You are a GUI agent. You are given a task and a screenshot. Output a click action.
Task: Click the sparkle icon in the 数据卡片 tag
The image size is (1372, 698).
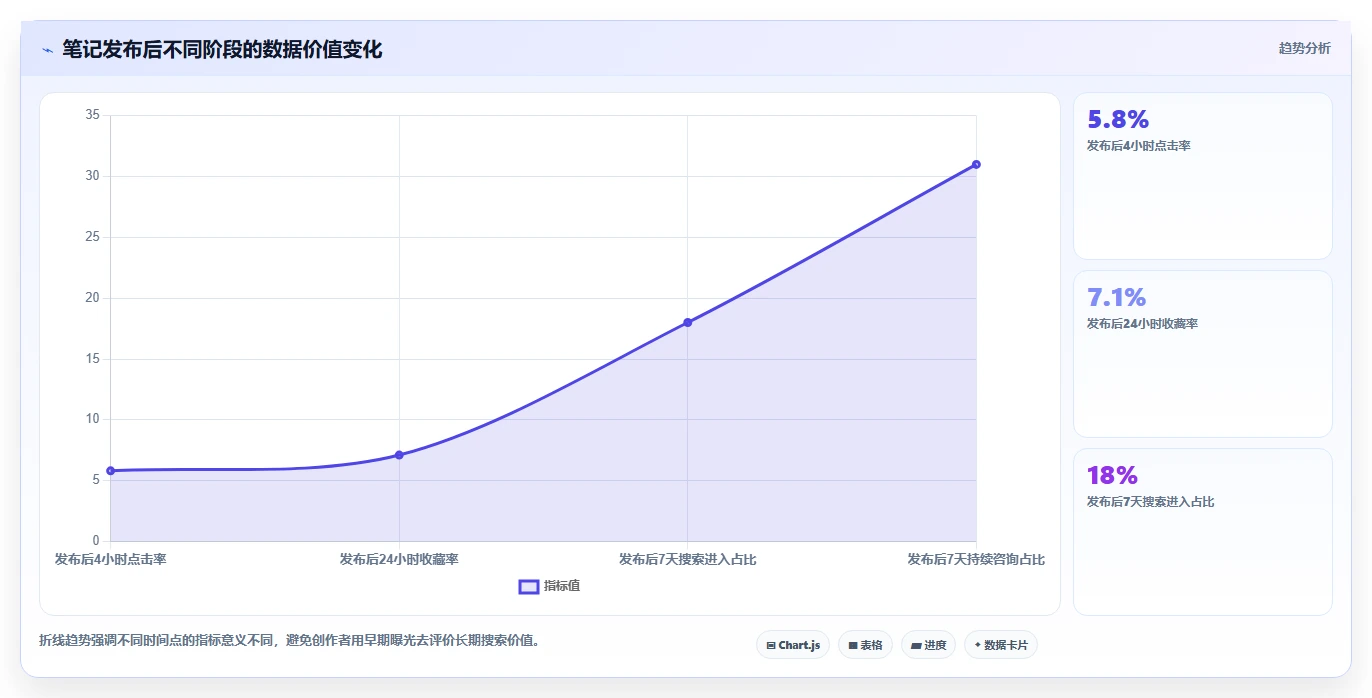pos(978,645)
